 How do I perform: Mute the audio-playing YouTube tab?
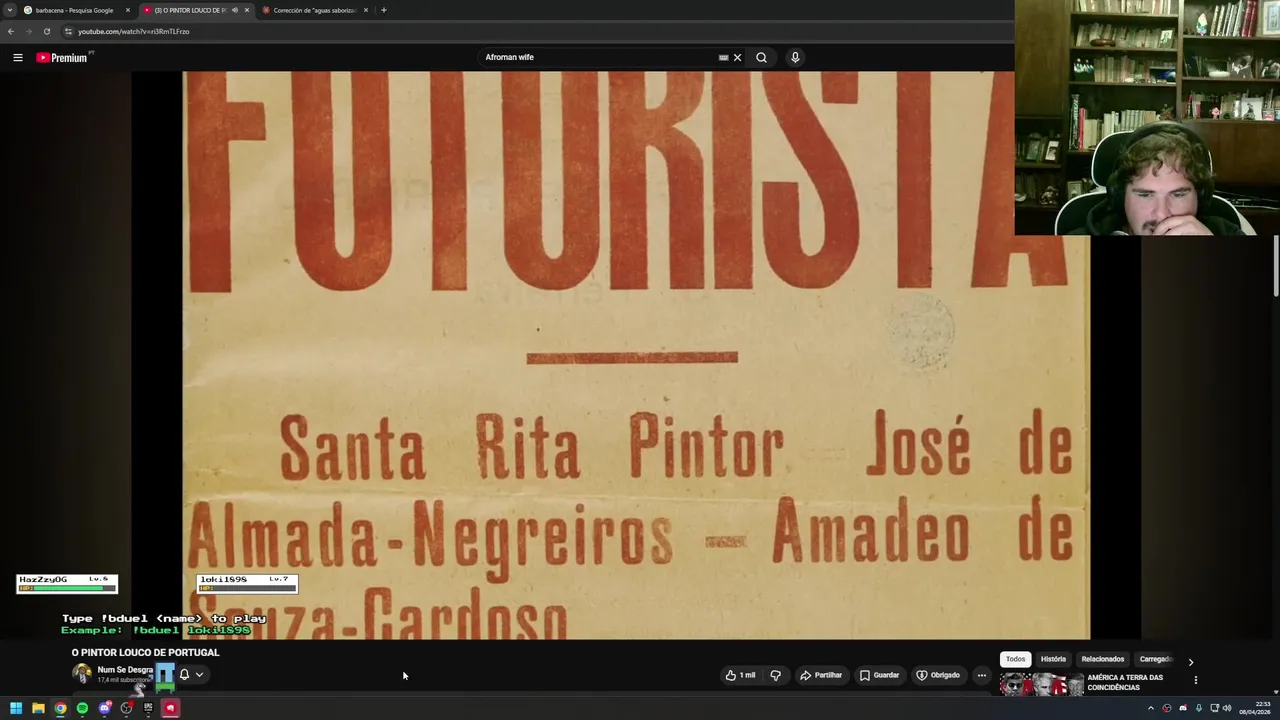tap(235, 10)
